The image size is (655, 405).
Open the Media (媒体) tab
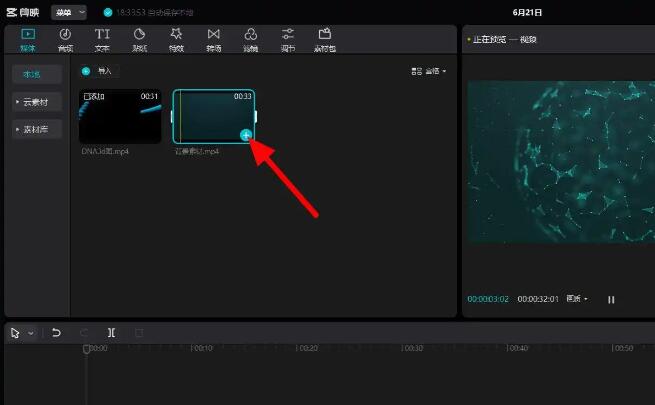coord(27,39)
